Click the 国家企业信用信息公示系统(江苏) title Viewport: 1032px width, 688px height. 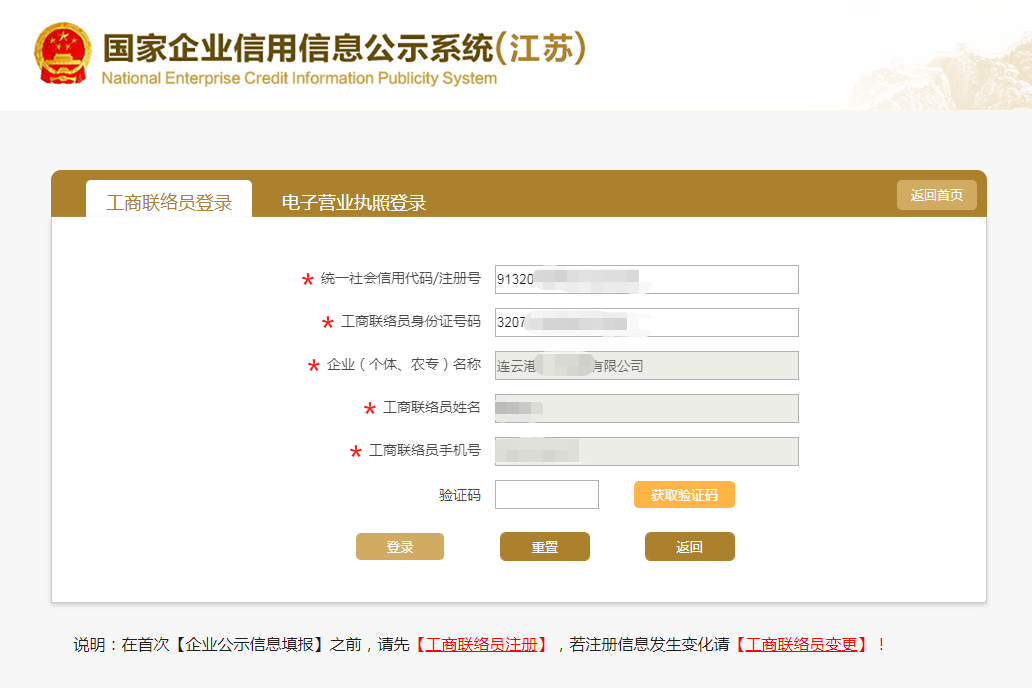coord(344,48)
